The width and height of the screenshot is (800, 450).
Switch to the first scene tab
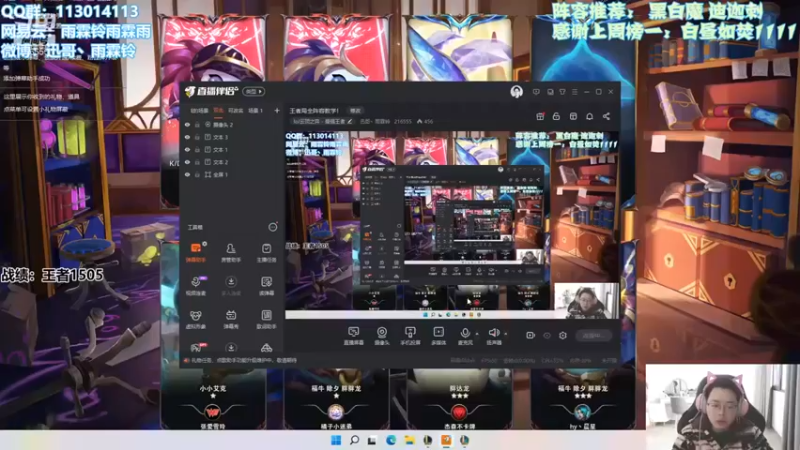point(199,111)
